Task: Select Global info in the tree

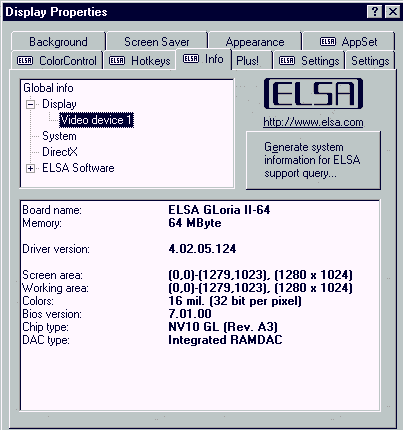Action: coord(48,88)
